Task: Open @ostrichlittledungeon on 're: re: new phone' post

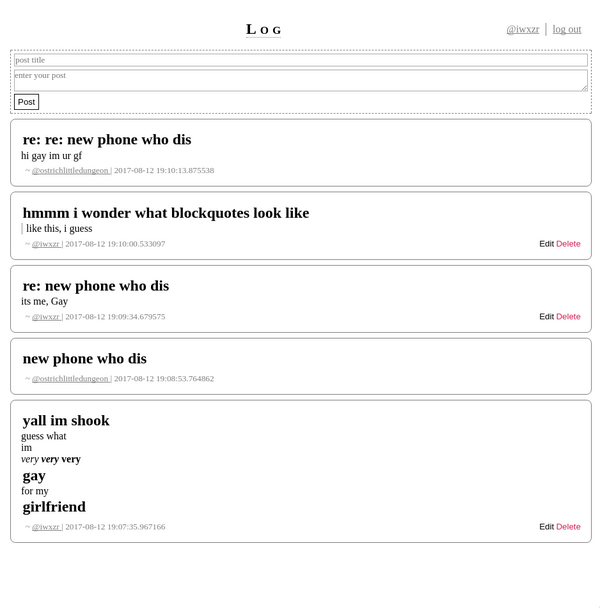Action: tap(71, 171)
